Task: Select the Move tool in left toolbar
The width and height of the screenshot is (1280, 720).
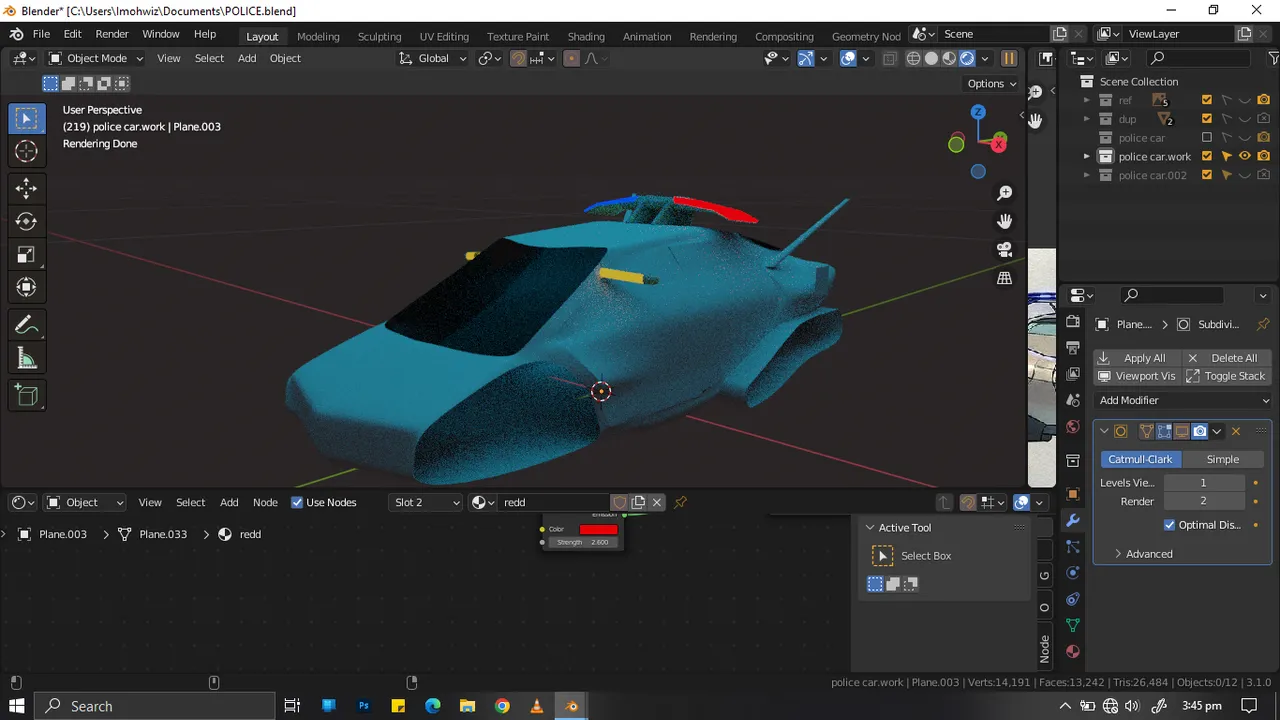Action: 27,188
